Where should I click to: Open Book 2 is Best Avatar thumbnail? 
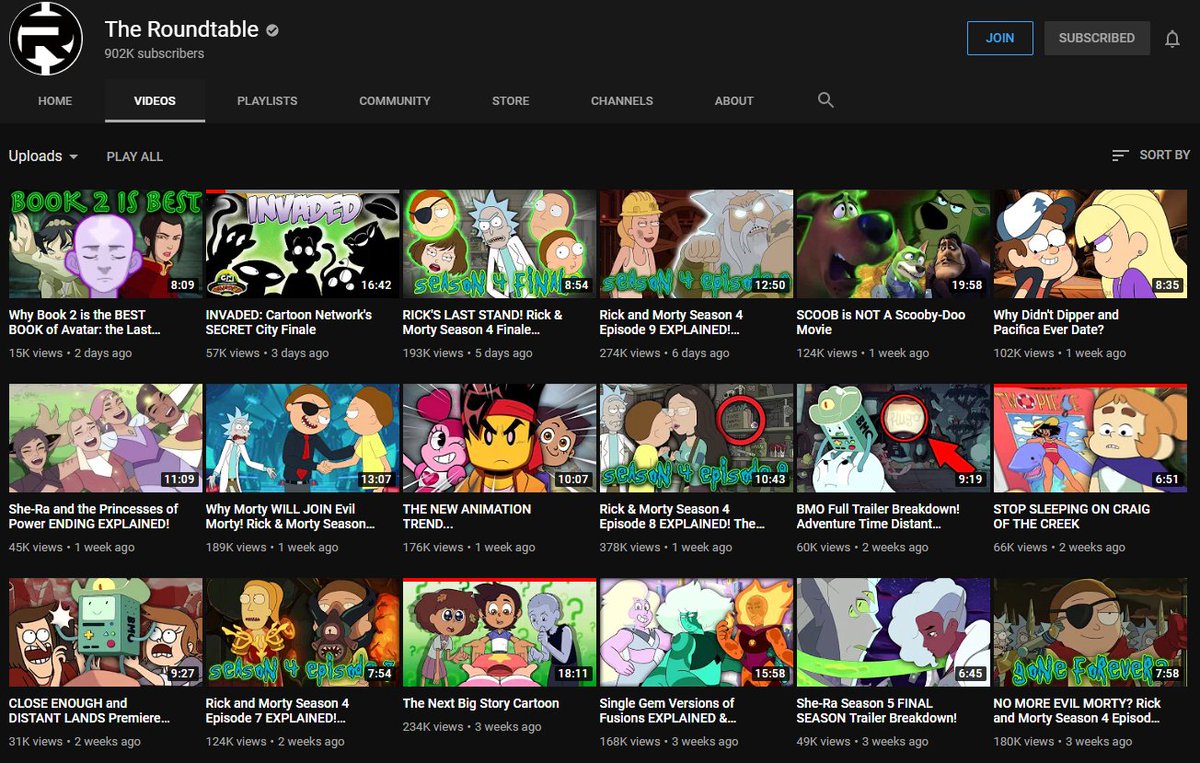coord(105,244)
